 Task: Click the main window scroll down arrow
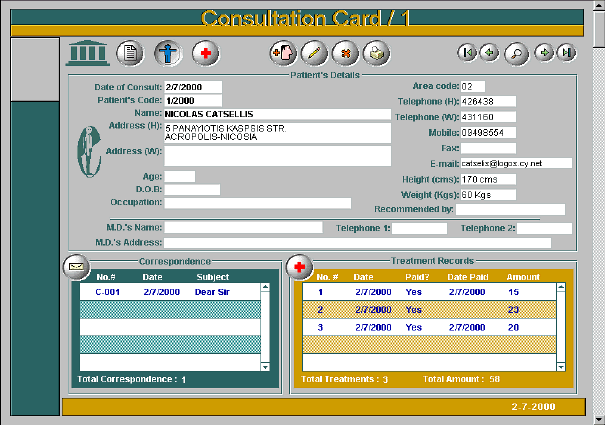click(x=599, y=419)
